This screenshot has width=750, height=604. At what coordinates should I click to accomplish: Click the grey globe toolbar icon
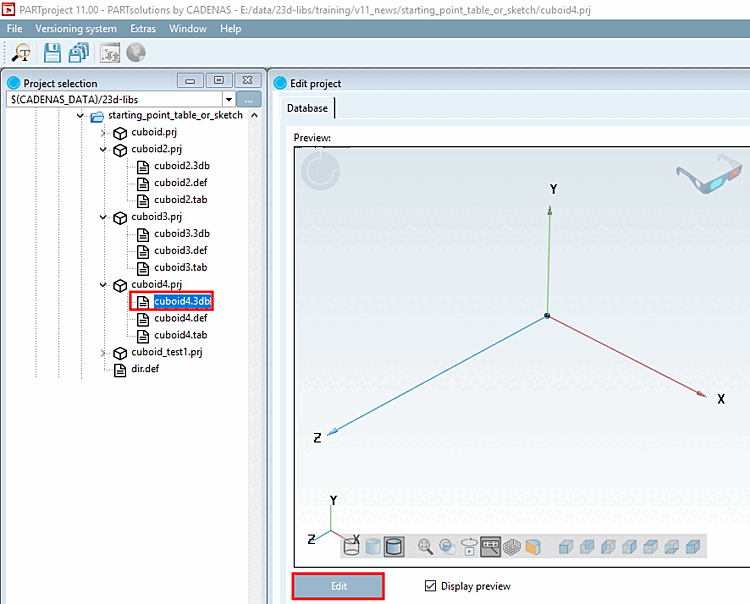pos(136,53)
